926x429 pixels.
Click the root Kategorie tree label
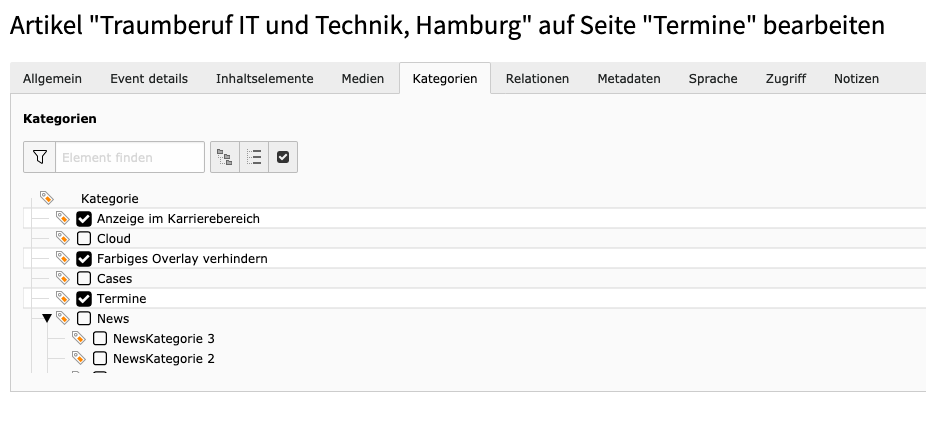click(109, 199)
